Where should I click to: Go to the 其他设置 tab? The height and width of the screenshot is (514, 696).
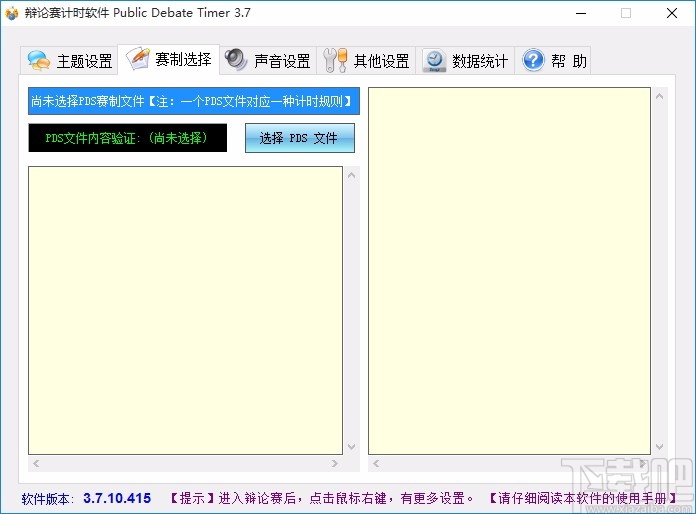[366, 60]
